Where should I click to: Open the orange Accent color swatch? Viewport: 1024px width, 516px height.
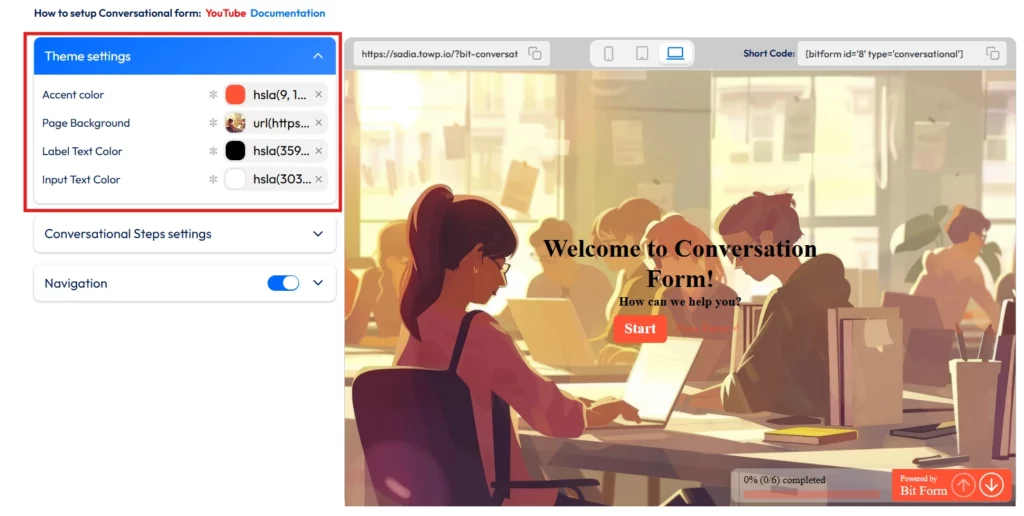point(236,95)
